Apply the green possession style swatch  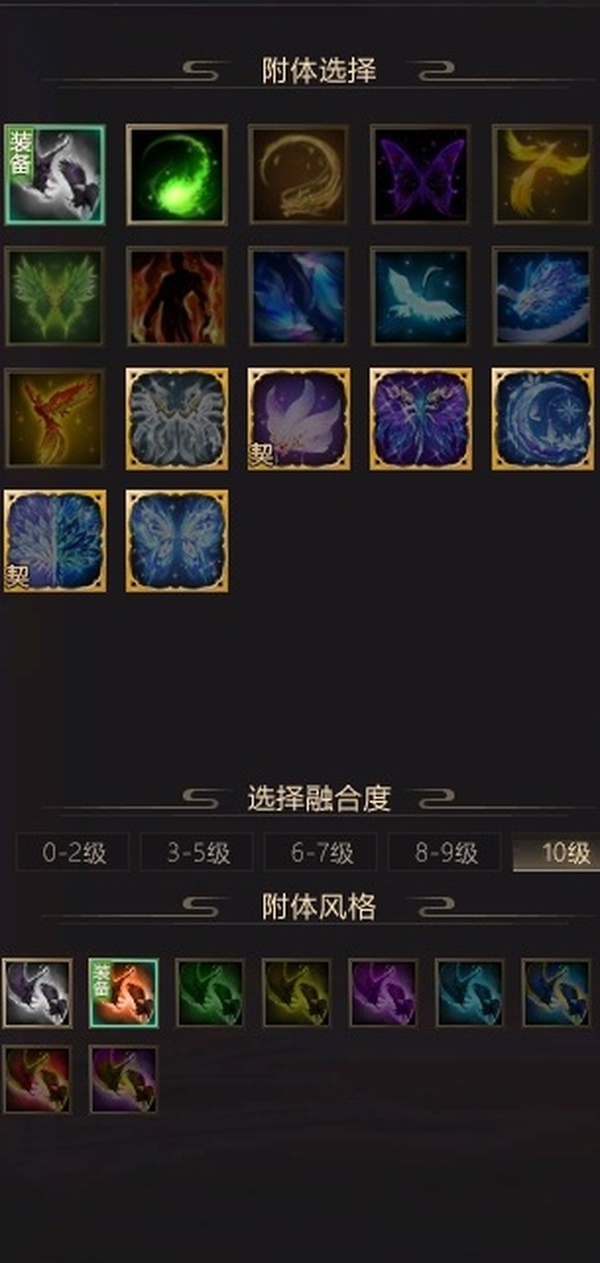coord(210,993)
